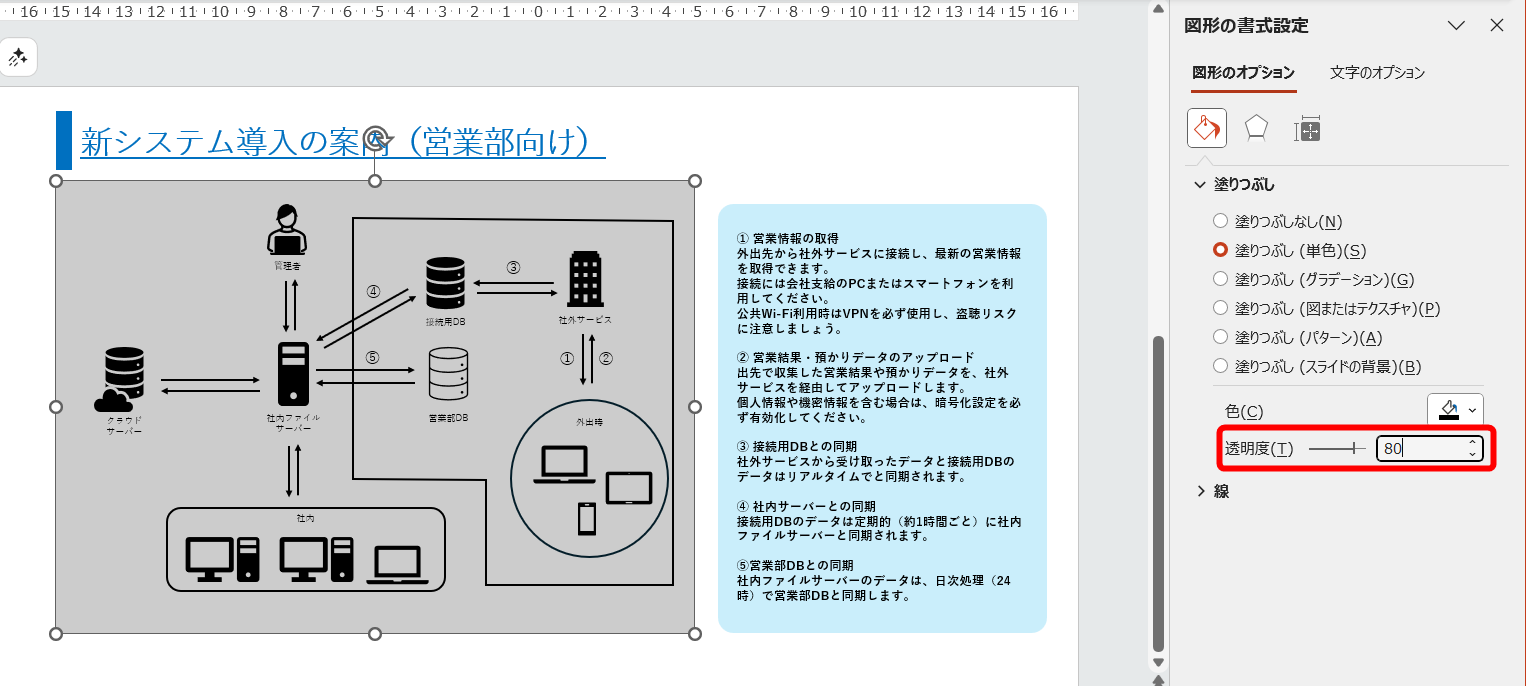This screenshot has height=686, width=1526.
Task: Select the 塗りつぶし（パターン）radio option
Action: pyautogui.click(x=1221, y=336)
